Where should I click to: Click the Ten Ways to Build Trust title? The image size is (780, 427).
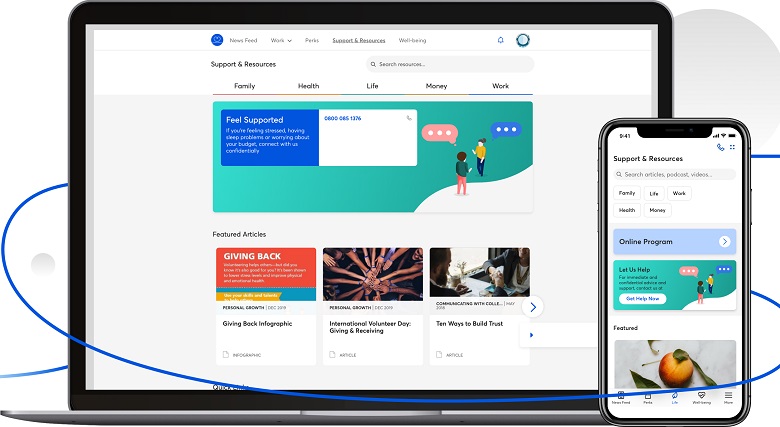470,323
